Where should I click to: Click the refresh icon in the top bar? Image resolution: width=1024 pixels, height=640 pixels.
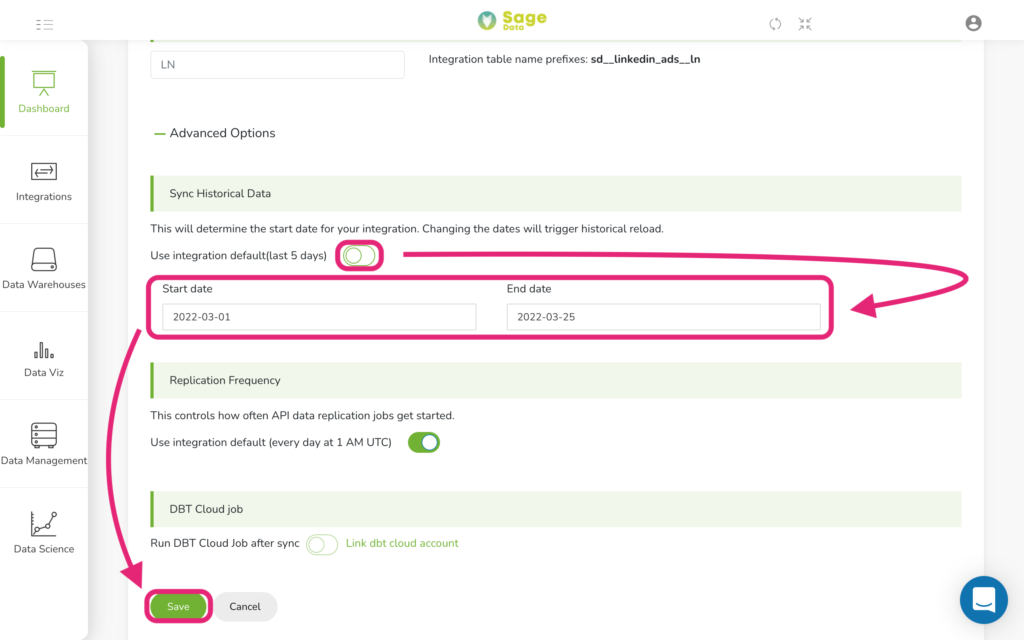(x=775, y=24)
